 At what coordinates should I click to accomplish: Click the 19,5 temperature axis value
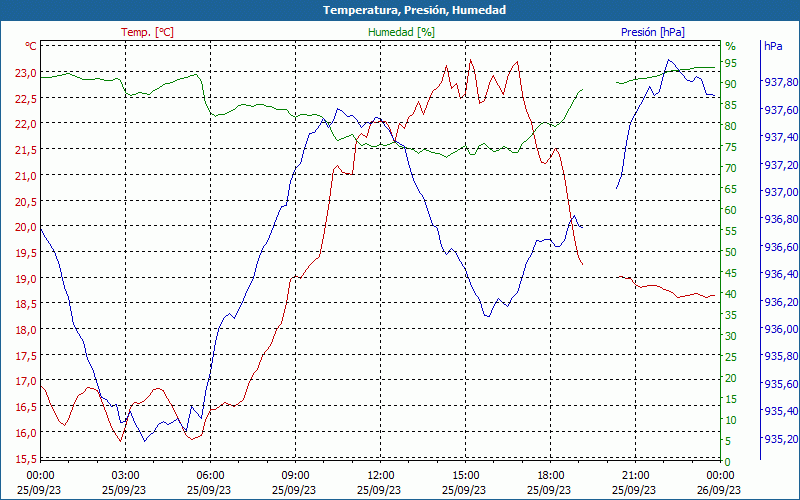(26, 253)
